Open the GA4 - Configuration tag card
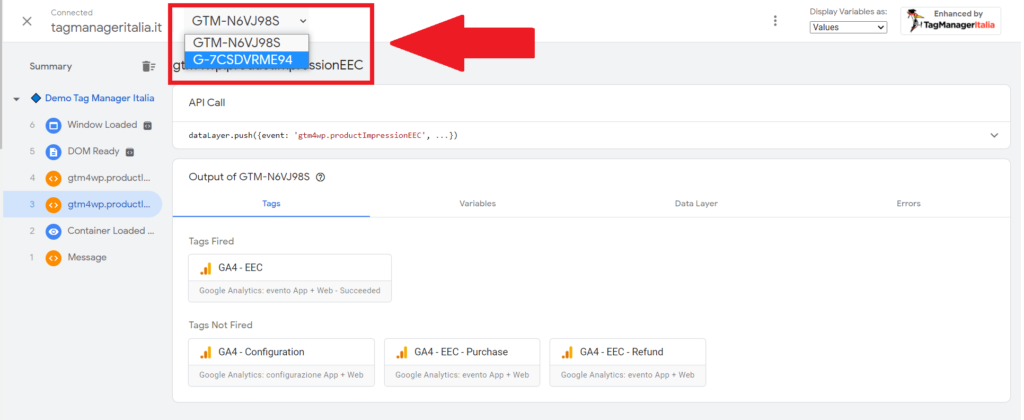The width and height of the screenshot is (1024, 420). coord(281,363)
